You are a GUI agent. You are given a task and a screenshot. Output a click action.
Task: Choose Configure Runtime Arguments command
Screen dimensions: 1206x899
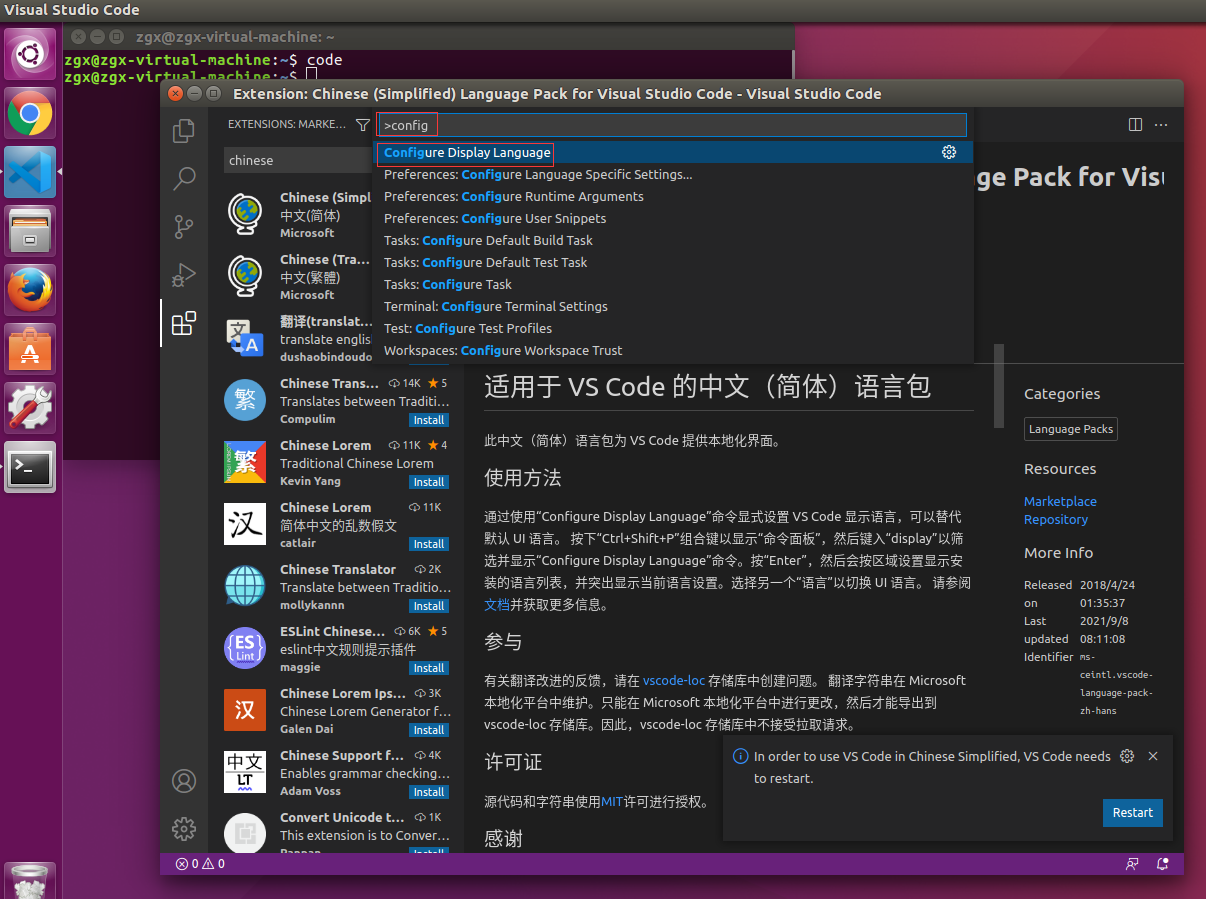[x=673, y=196]
